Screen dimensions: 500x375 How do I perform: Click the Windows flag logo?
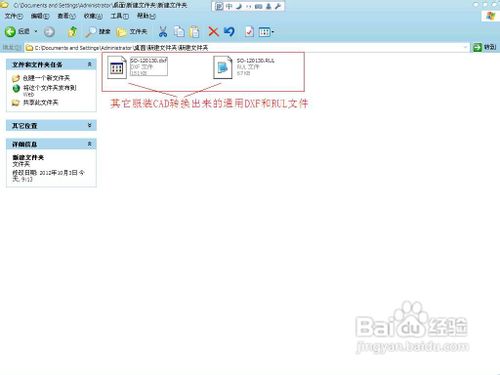(x=490, y=16)
